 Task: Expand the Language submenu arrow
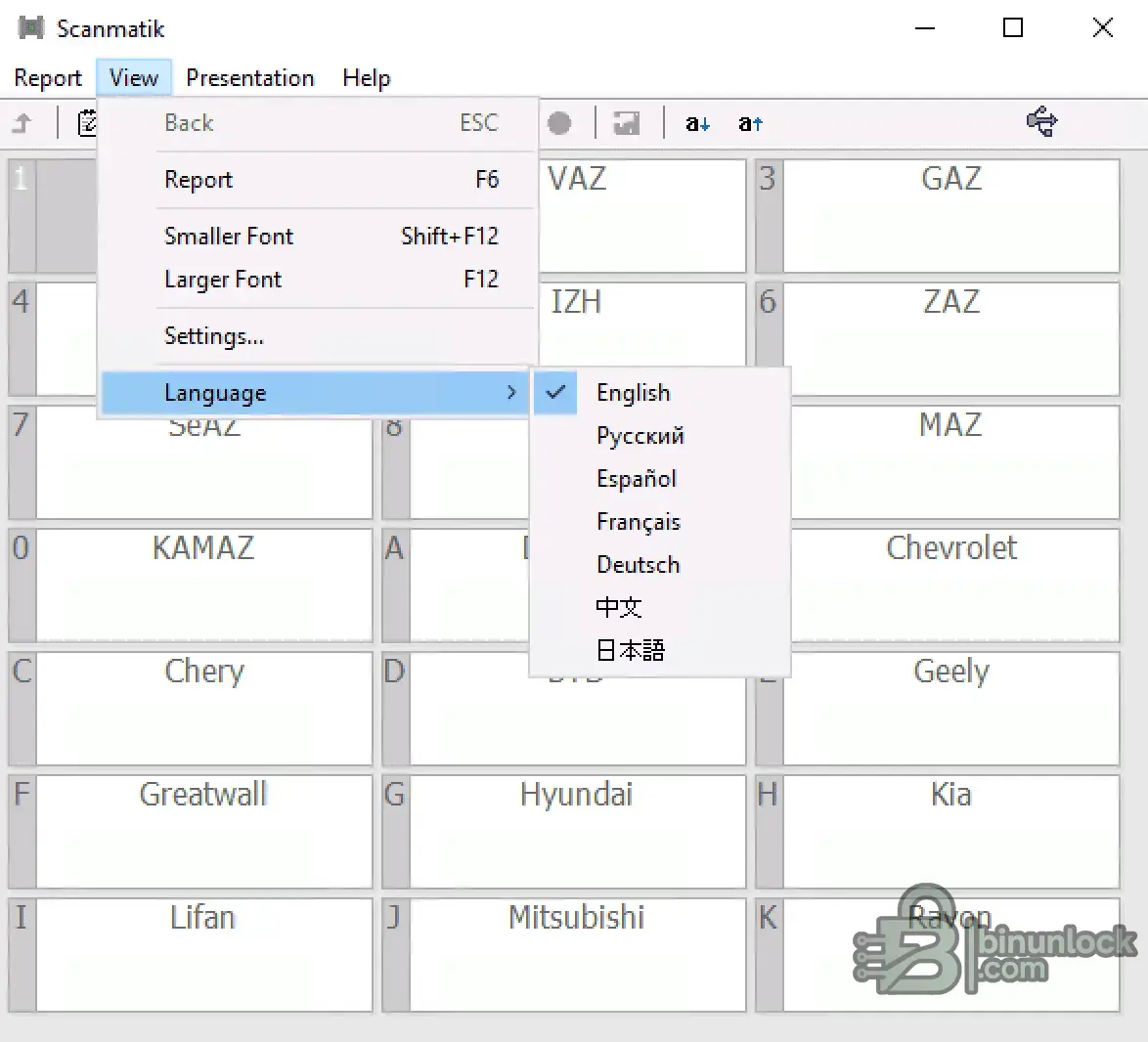(x=511, y=393)
